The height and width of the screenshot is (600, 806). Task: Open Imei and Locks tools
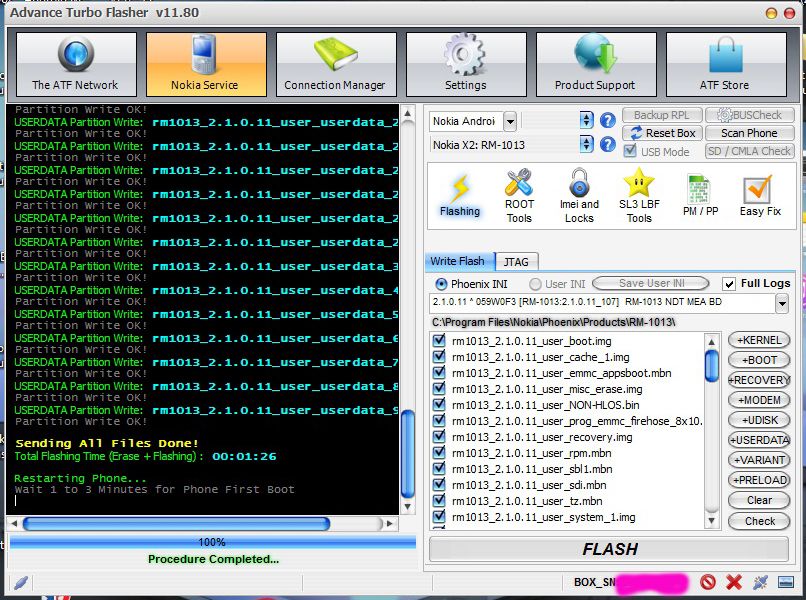579,194
